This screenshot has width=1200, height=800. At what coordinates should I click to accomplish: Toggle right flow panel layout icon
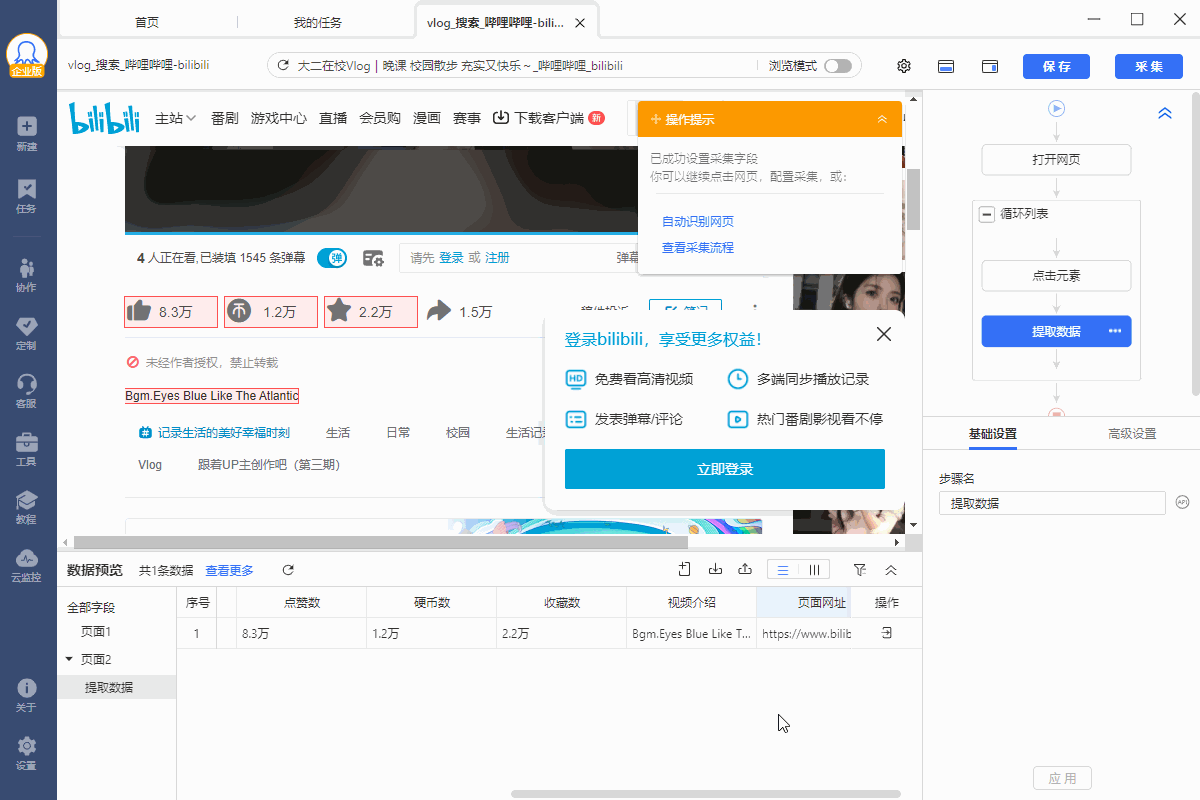tap(991, 66)
